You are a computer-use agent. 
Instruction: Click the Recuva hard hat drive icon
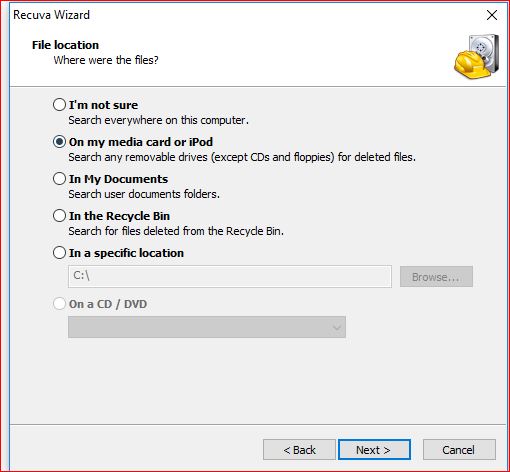click(477, 56)
